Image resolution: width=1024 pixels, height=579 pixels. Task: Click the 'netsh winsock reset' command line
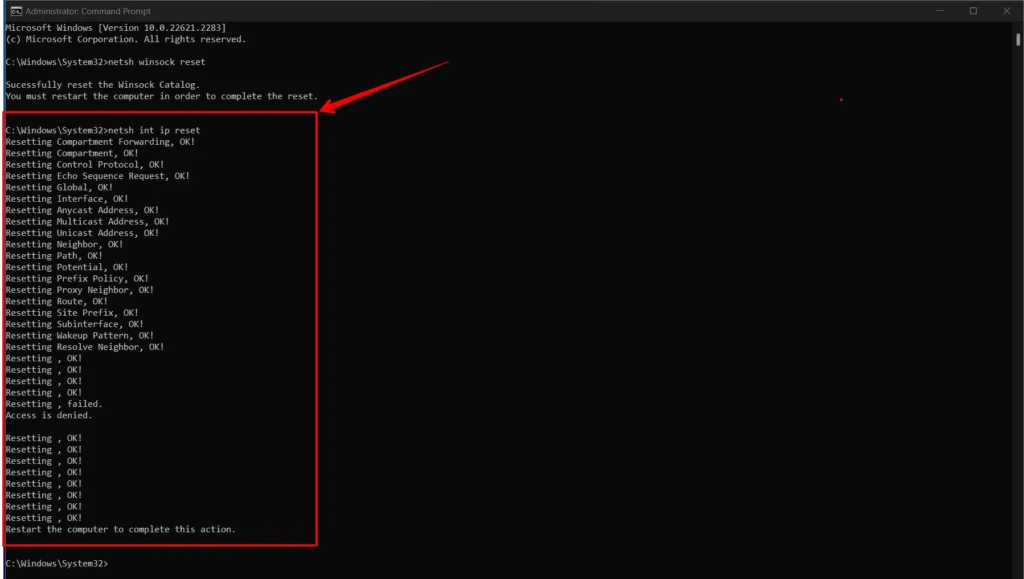[x=105, y=62]
